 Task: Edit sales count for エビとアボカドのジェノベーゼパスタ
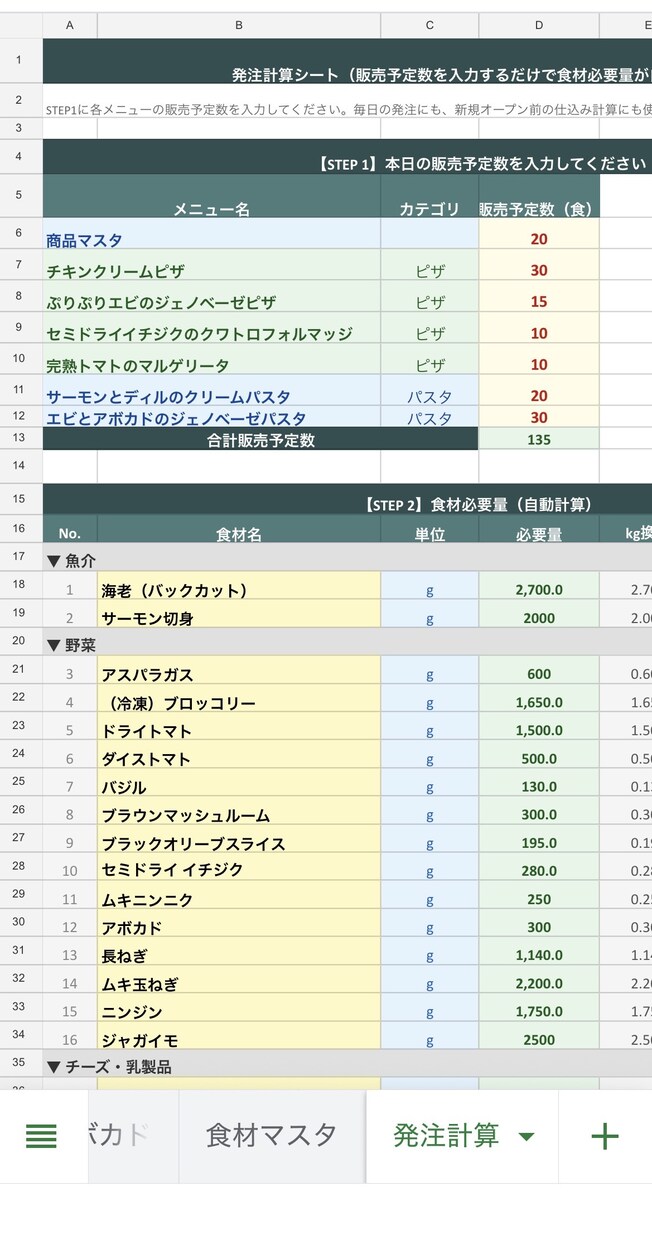tap(539, 417)
